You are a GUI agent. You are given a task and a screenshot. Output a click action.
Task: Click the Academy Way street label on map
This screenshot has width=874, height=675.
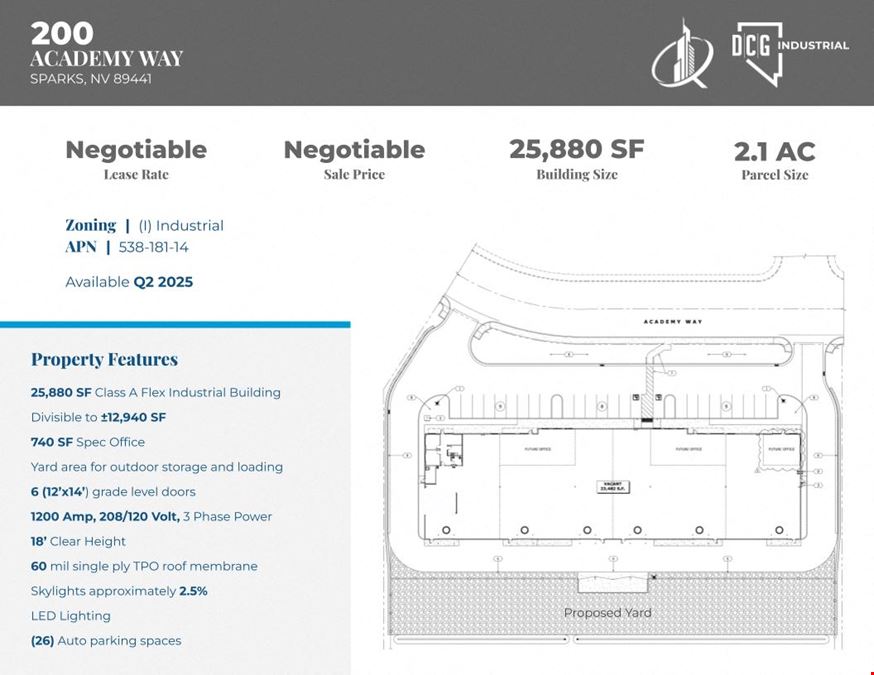click(x=673, y=322)
